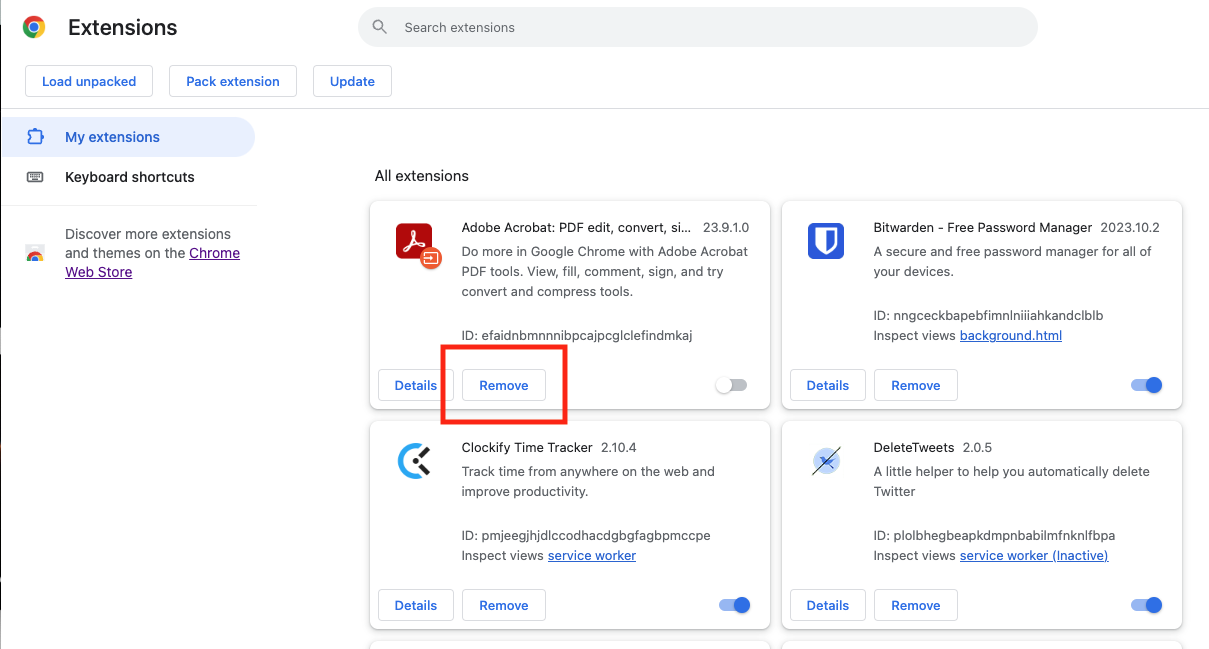The width and height of the screenshot is (1209, 649).
Task: Click the All extensions heading
Action: tap(422, 176)
